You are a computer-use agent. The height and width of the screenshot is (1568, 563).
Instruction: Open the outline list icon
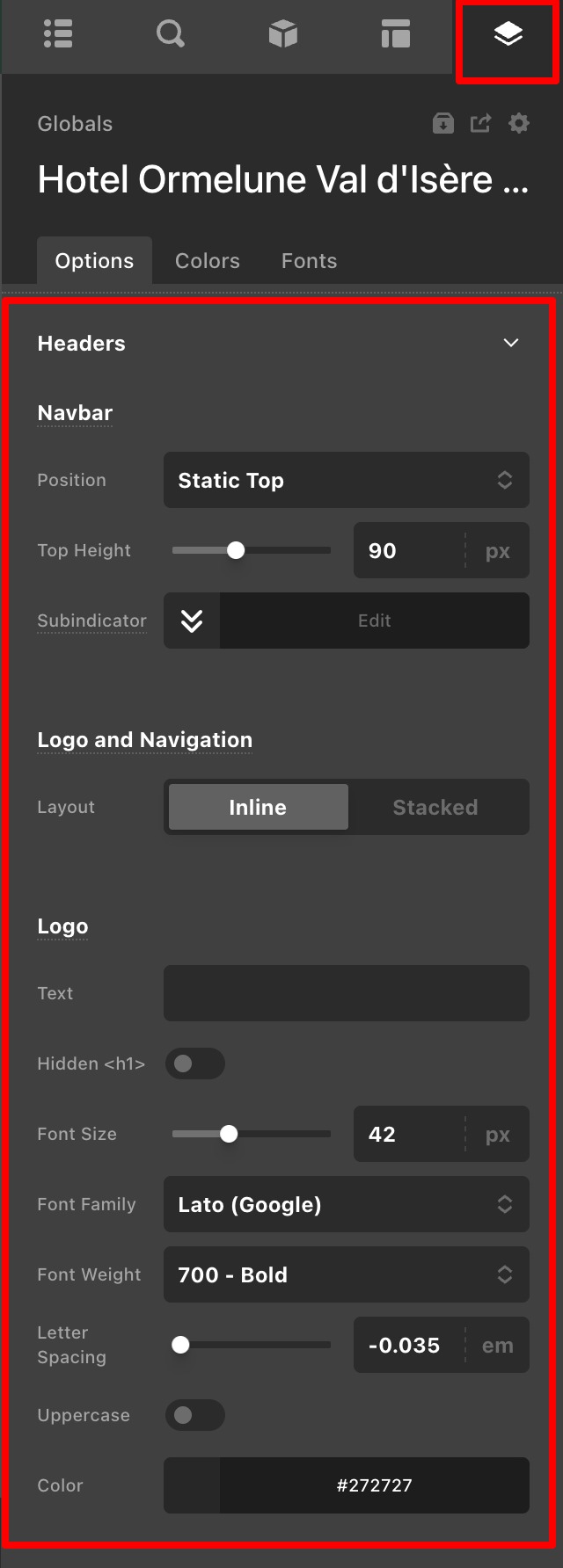pyautogui.click(x=58, y=35)
